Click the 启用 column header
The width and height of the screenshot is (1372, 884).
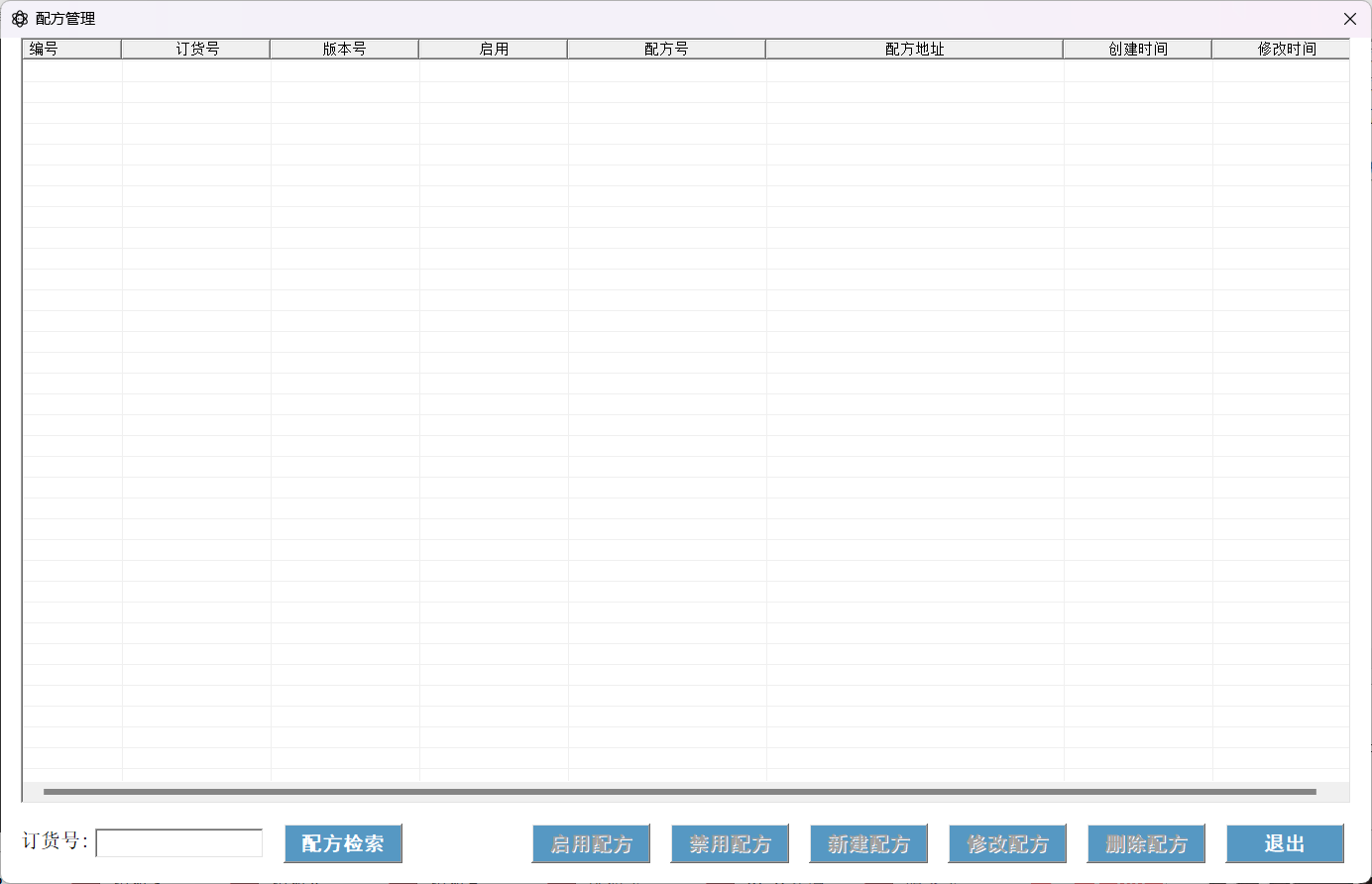(x=493, y=49)
